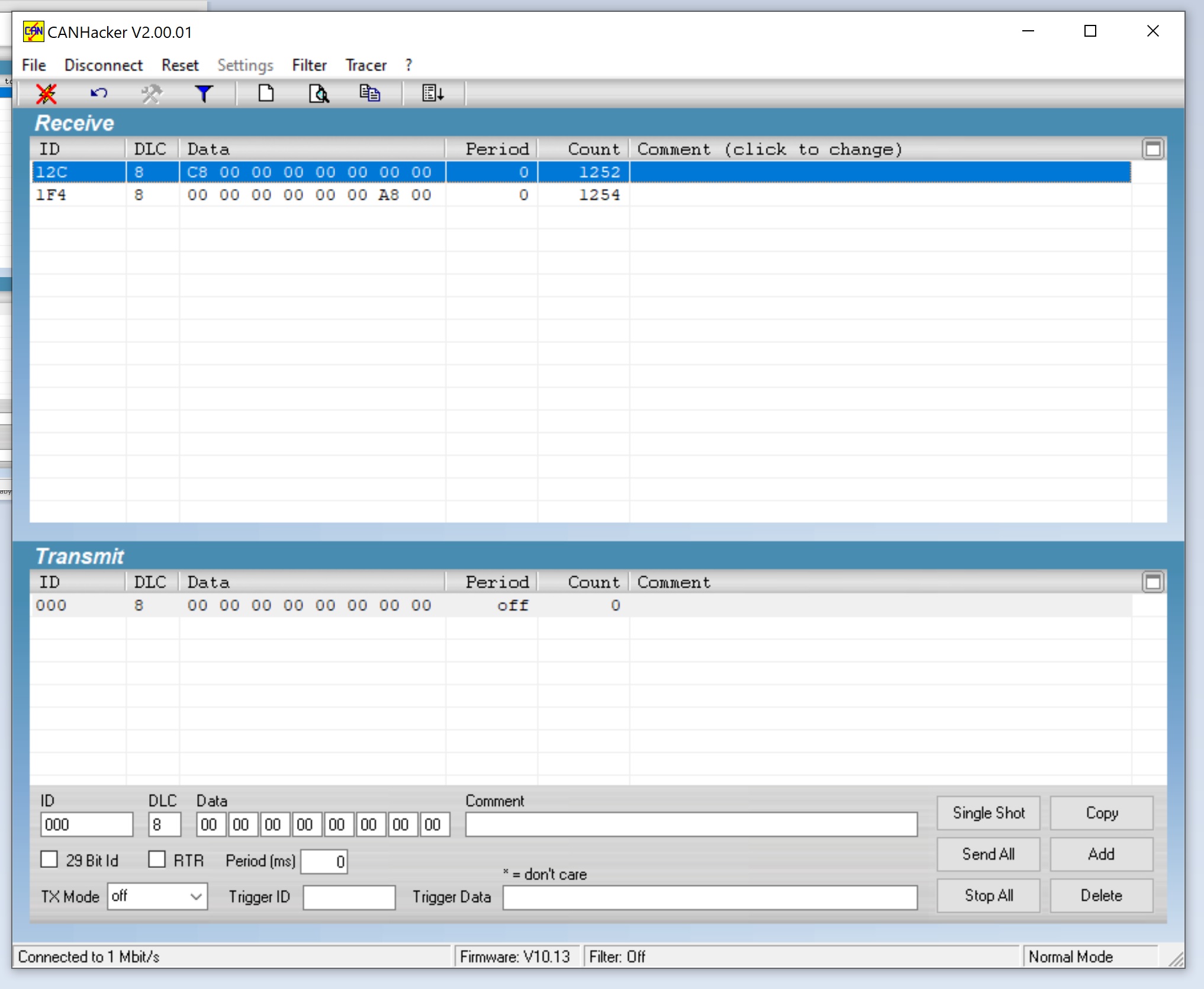The width and height of the screenshot is (1204, 989).
Task: Click the Send All button
Action: click(988, 854)
